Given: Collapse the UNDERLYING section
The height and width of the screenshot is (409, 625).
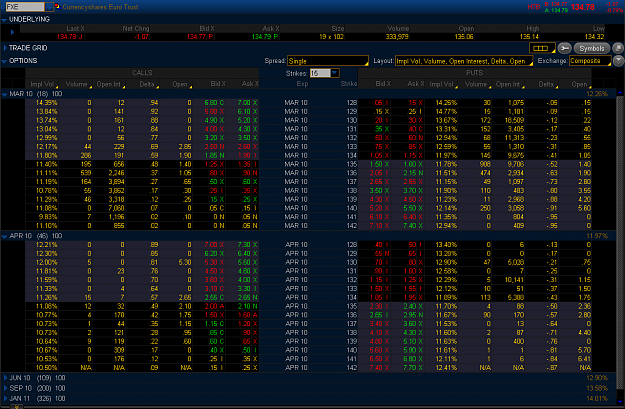Looking at the screenshot, I should click(4, 19).
